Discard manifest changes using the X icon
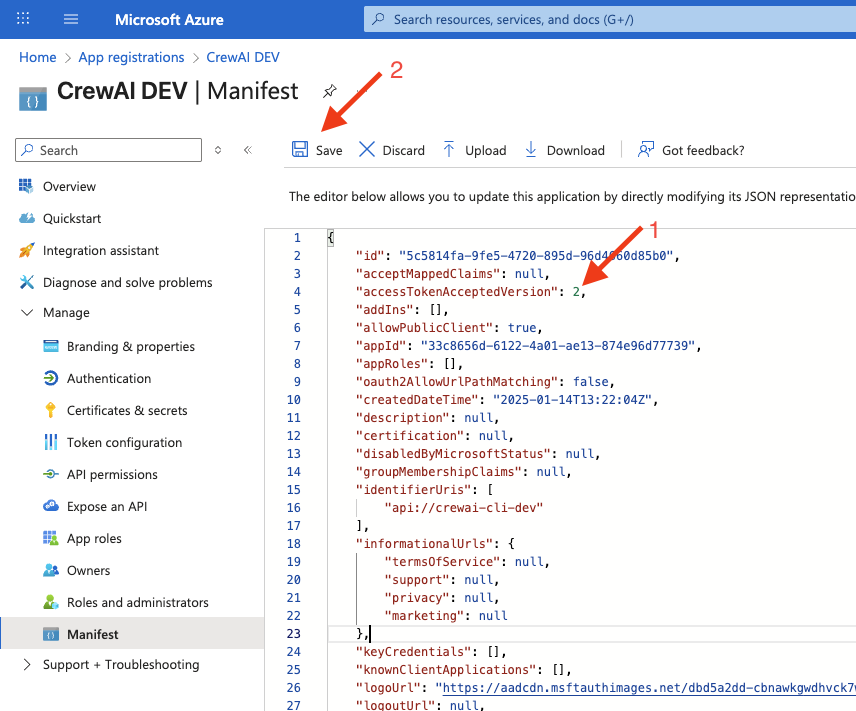This screenshot has width=856, height=711. pyautogui.click(x=367, y=150)
